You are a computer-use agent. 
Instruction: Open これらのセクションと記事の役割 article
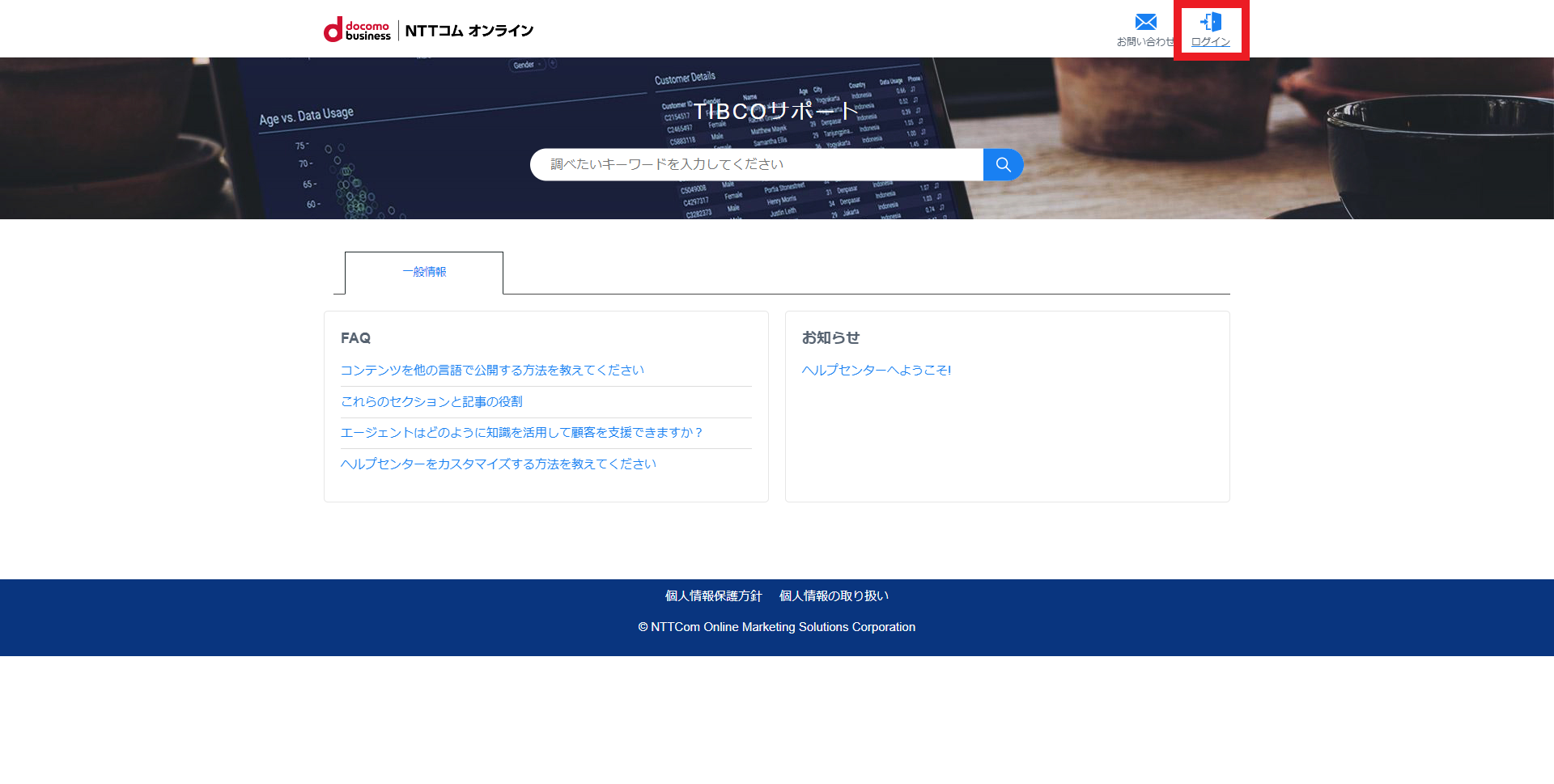point(431,401)
